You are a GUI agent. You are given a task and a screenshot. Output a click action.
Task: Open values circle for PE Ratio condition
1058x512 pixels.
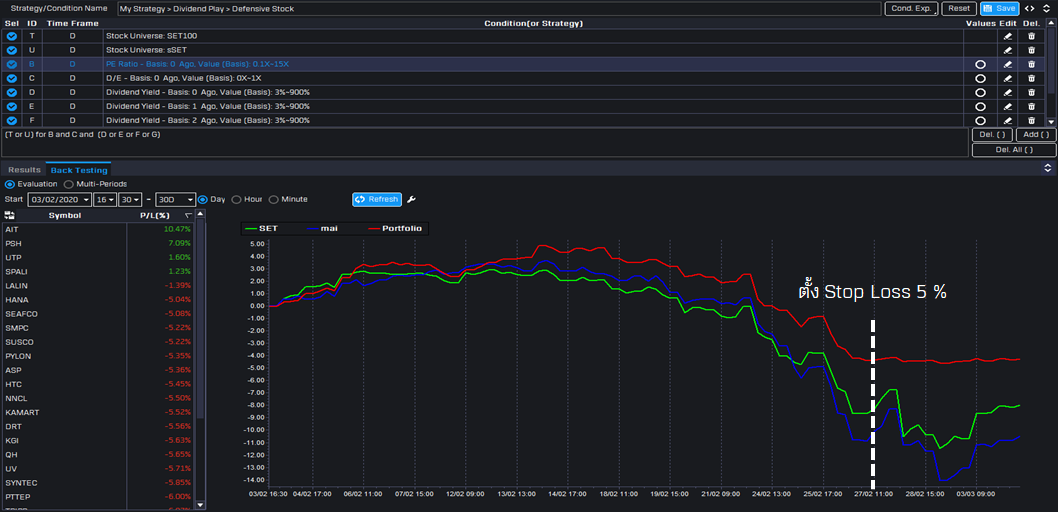click(x=979, y=64)
